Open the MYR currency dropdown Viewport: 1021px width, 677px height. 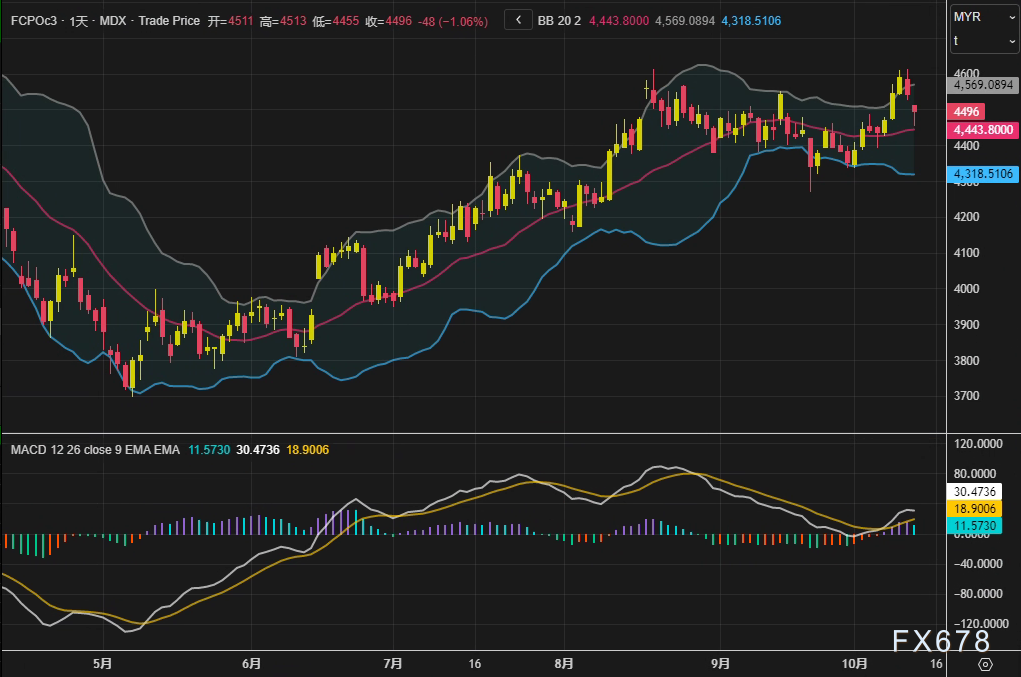pyautogui.click(x=983, y=17)
